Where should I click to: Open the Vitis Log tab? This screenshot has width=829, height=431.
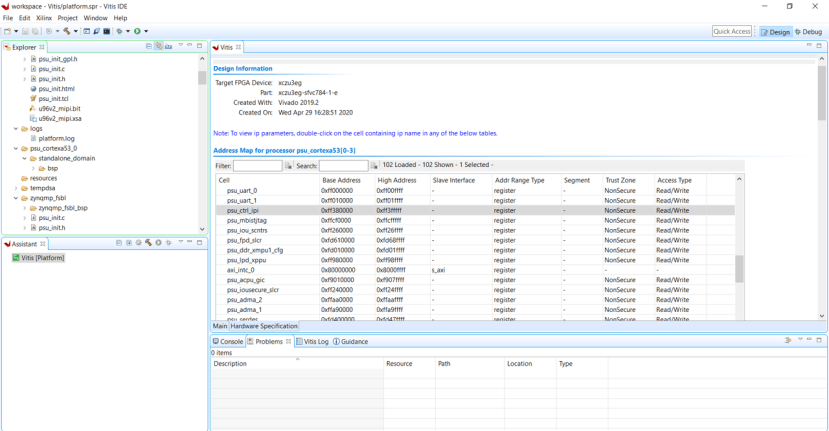[312, 342]
